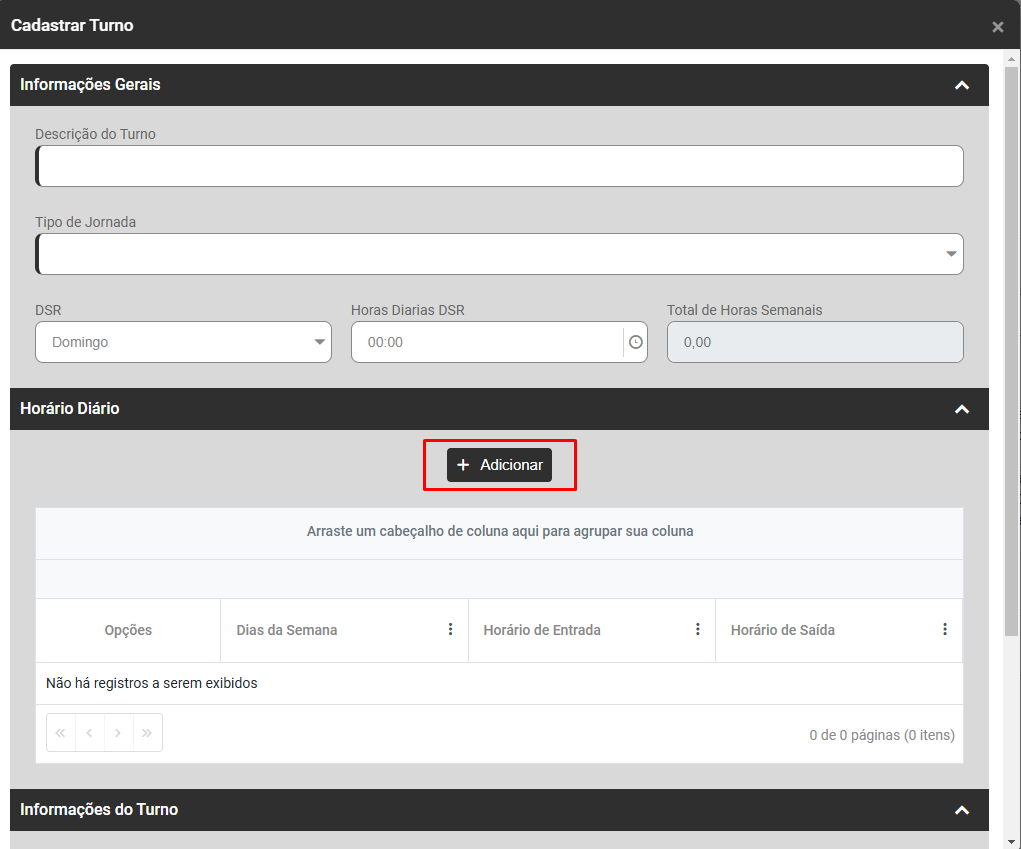Image resolution: width=1021 pixels, height=849 pixels.
Task: Close the Cadastrar Turno dialog
Action: pyautogui.click(x=997, y=27)
